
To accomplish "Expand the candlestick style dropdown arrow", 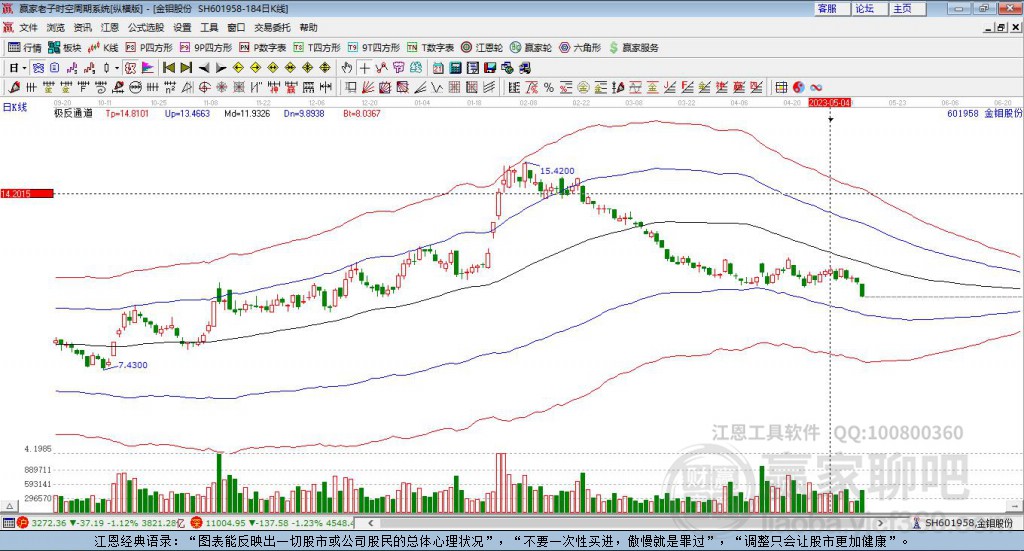I will (x=117, y=68).
